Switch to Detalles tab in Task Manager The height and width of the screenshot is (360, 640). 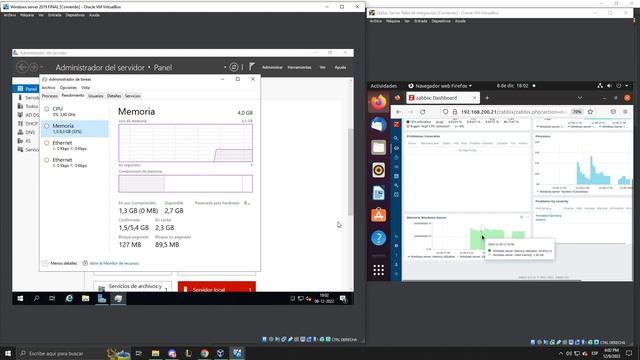114,96
